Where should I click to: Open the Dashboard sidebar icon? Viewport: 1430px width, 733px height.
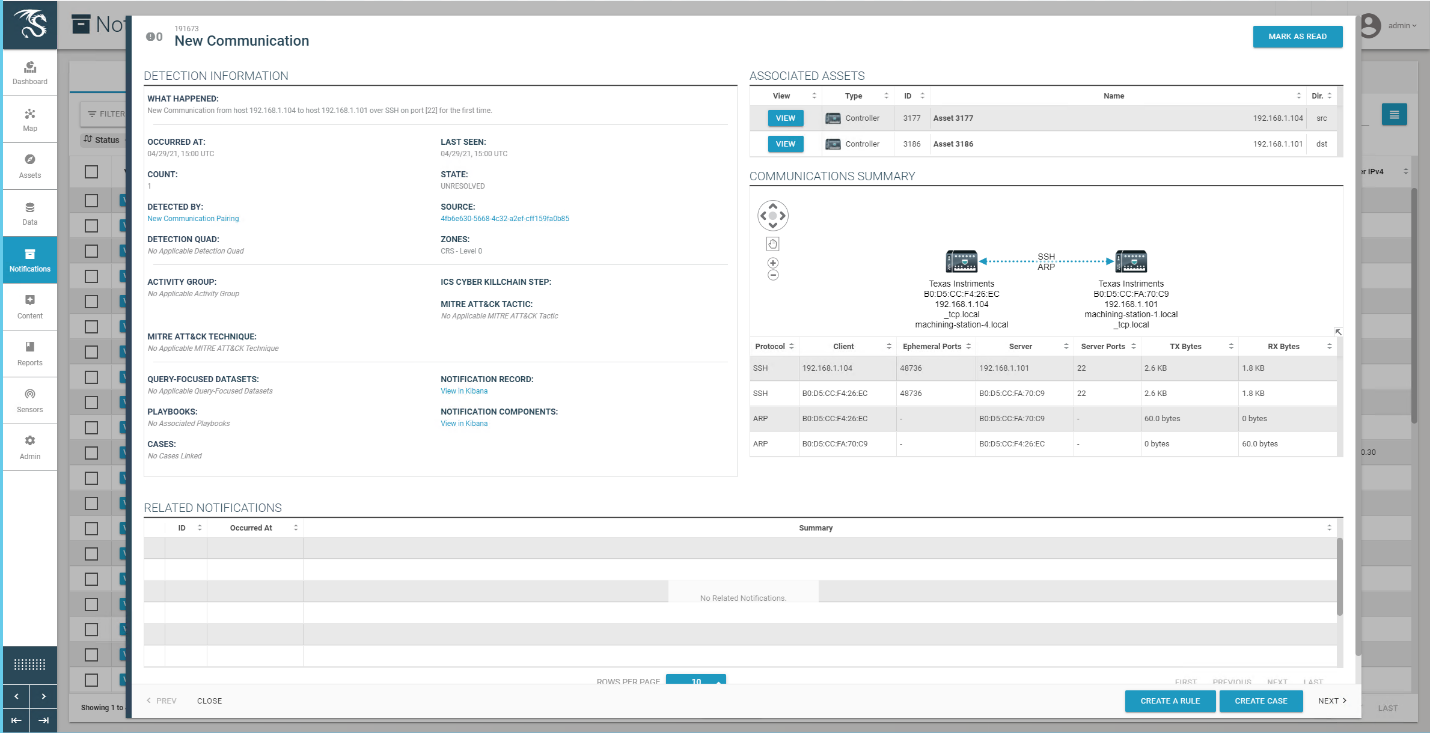(x=30, y=72)
